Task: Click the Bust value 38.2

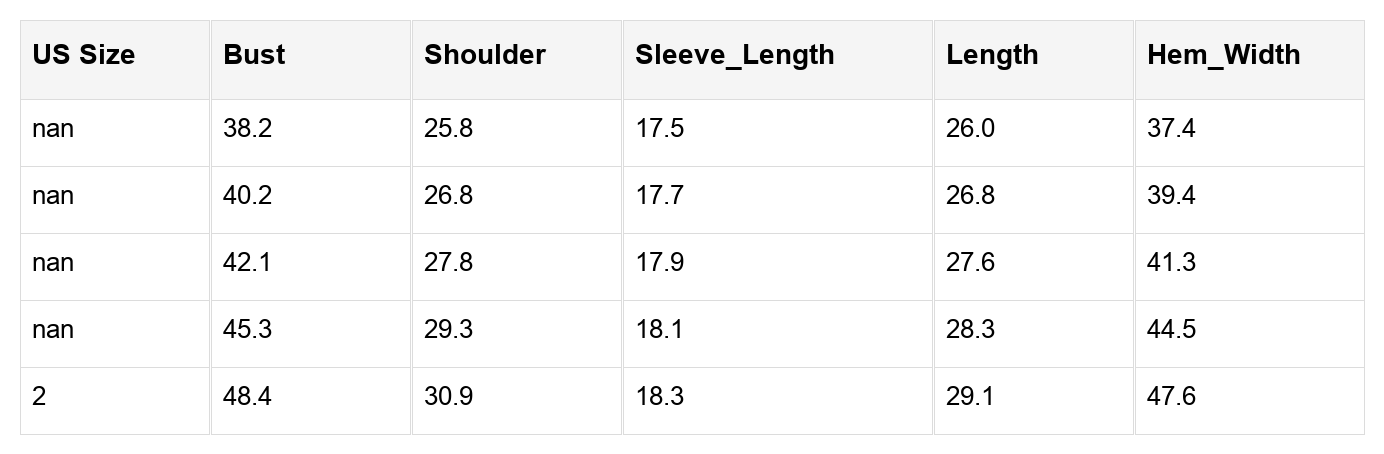Action: pos(247,129)
